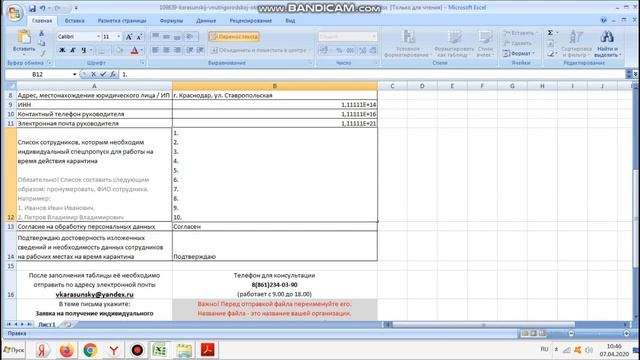Click the AutoSum sigma icon
The height and width of the screenshot is (360, 640).
click(550, 33)
